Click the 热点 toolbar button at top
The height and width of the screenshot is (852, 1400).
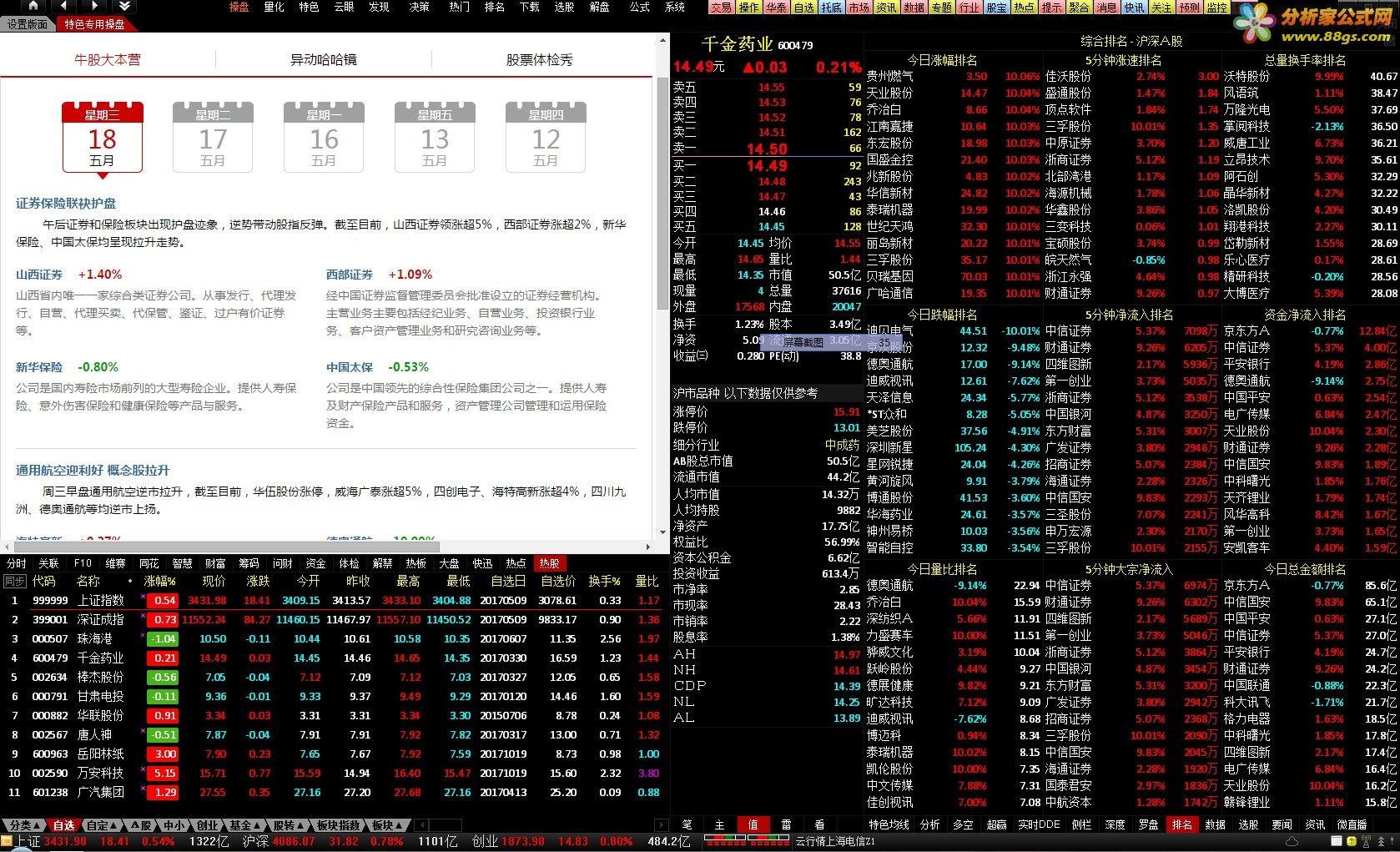coord(1024,8)
